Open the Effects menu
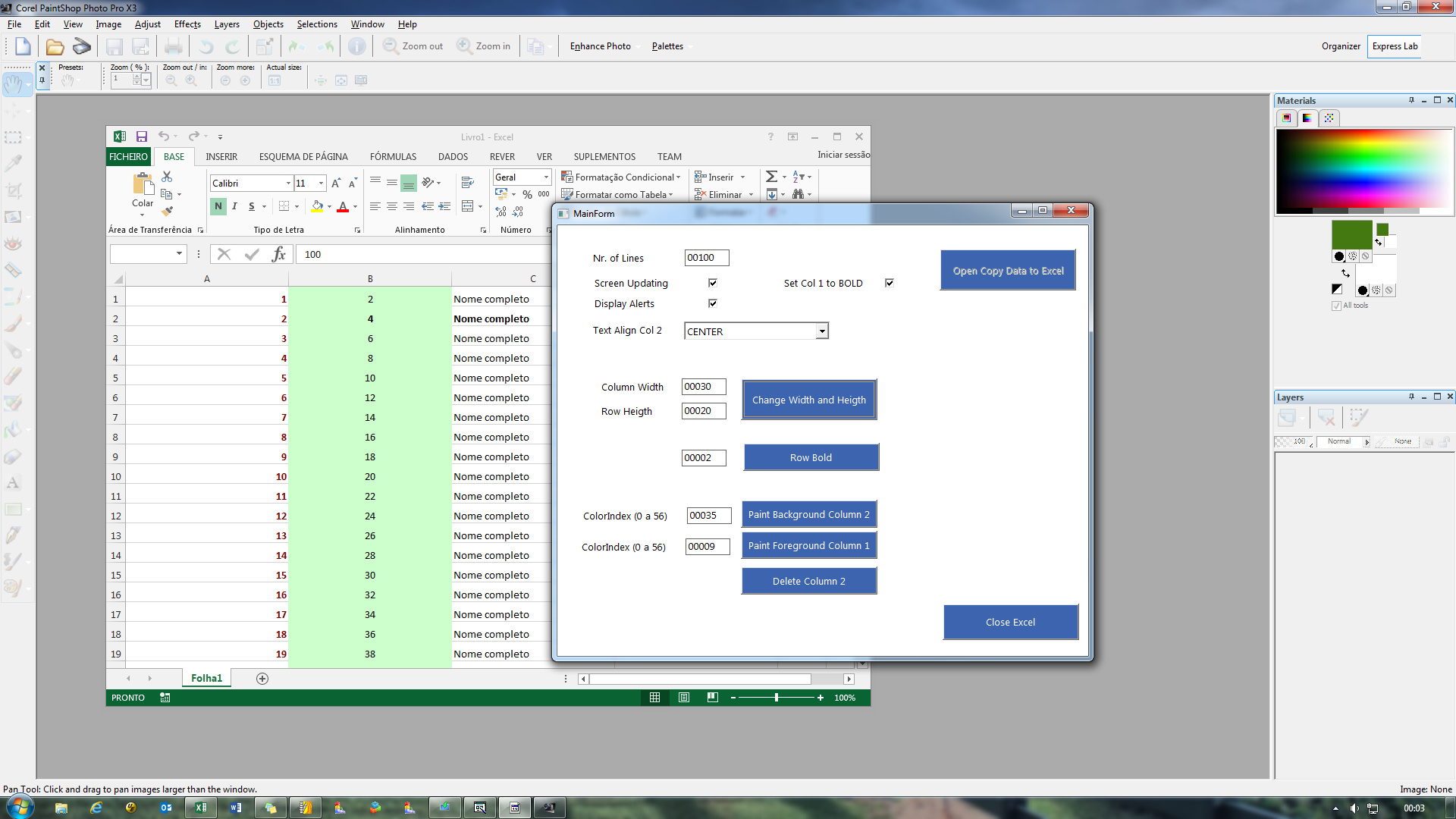The height and width of the screenshot is (819, 1456). [x=187, y=24]
